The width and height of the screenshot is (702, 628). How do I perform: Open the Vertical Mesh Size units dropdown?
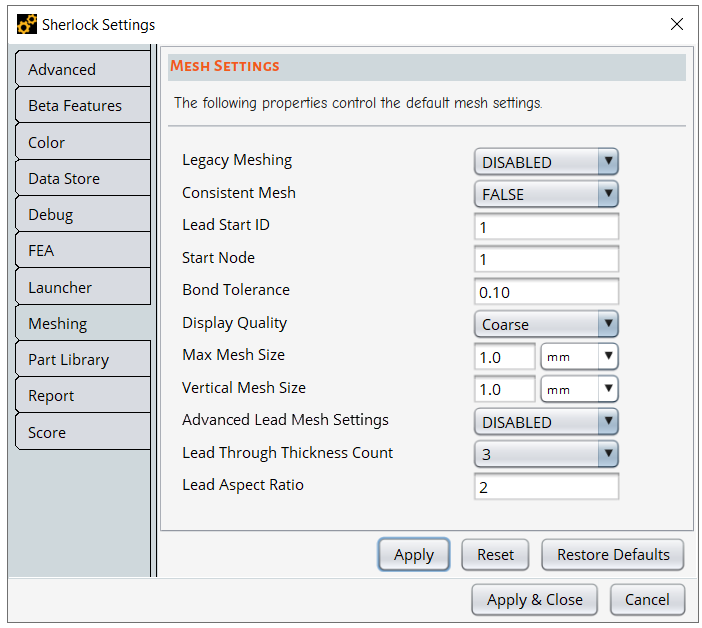pyautogui.click(x=579, y=389)
